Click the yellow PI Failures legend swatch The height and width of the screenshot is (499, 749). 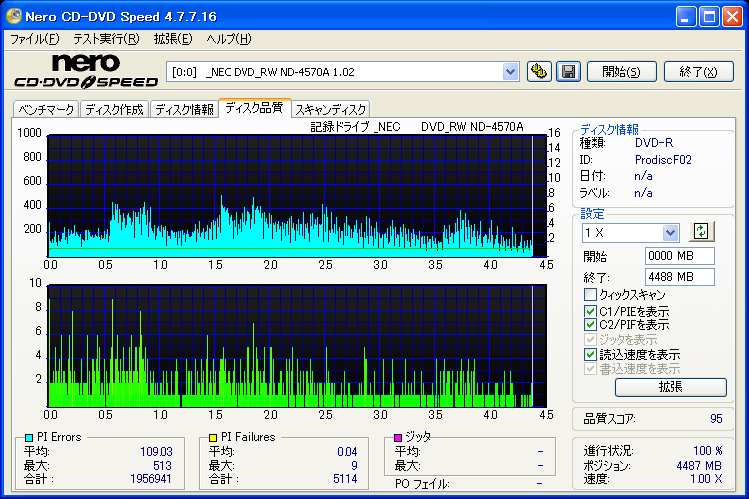tap(213, 437)
